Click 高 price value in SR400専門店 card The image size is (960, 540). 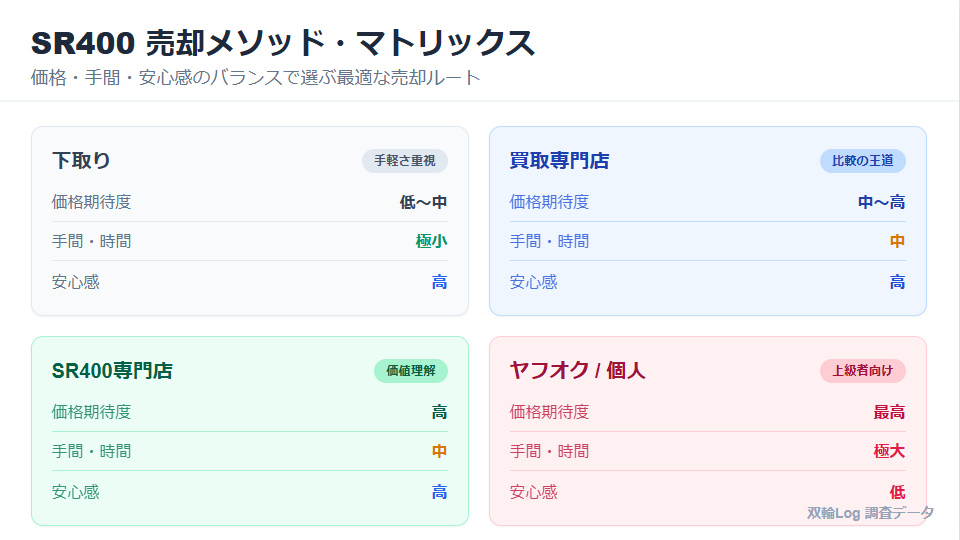[439, 412]
